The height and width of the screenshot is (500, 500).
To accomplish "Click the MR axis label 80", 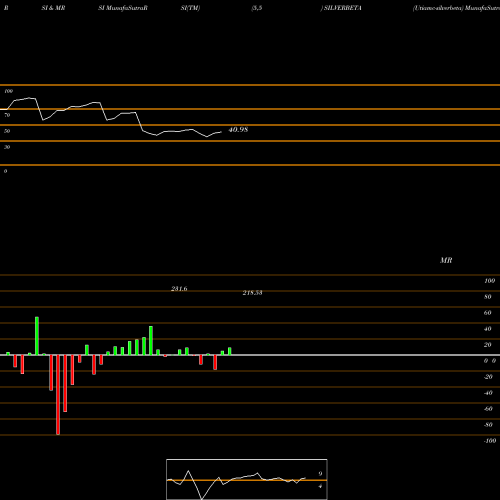I will pyautogui.click(x=487, y=297).
